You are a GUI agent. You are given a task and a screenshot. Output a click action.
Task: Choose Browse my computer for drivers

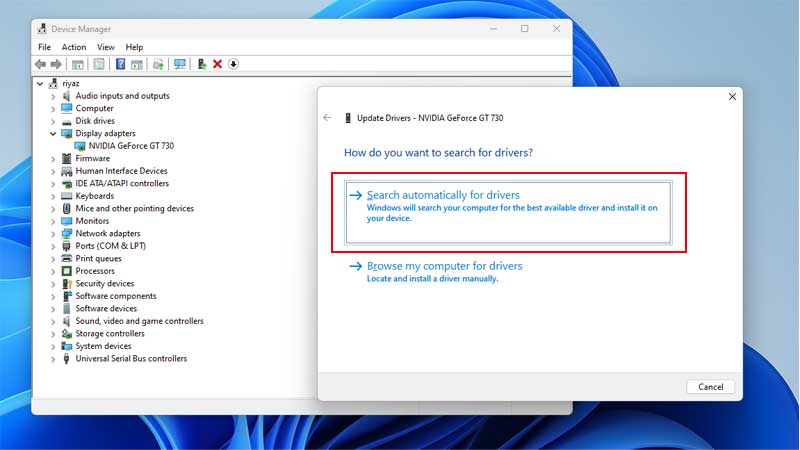(444, 272)
